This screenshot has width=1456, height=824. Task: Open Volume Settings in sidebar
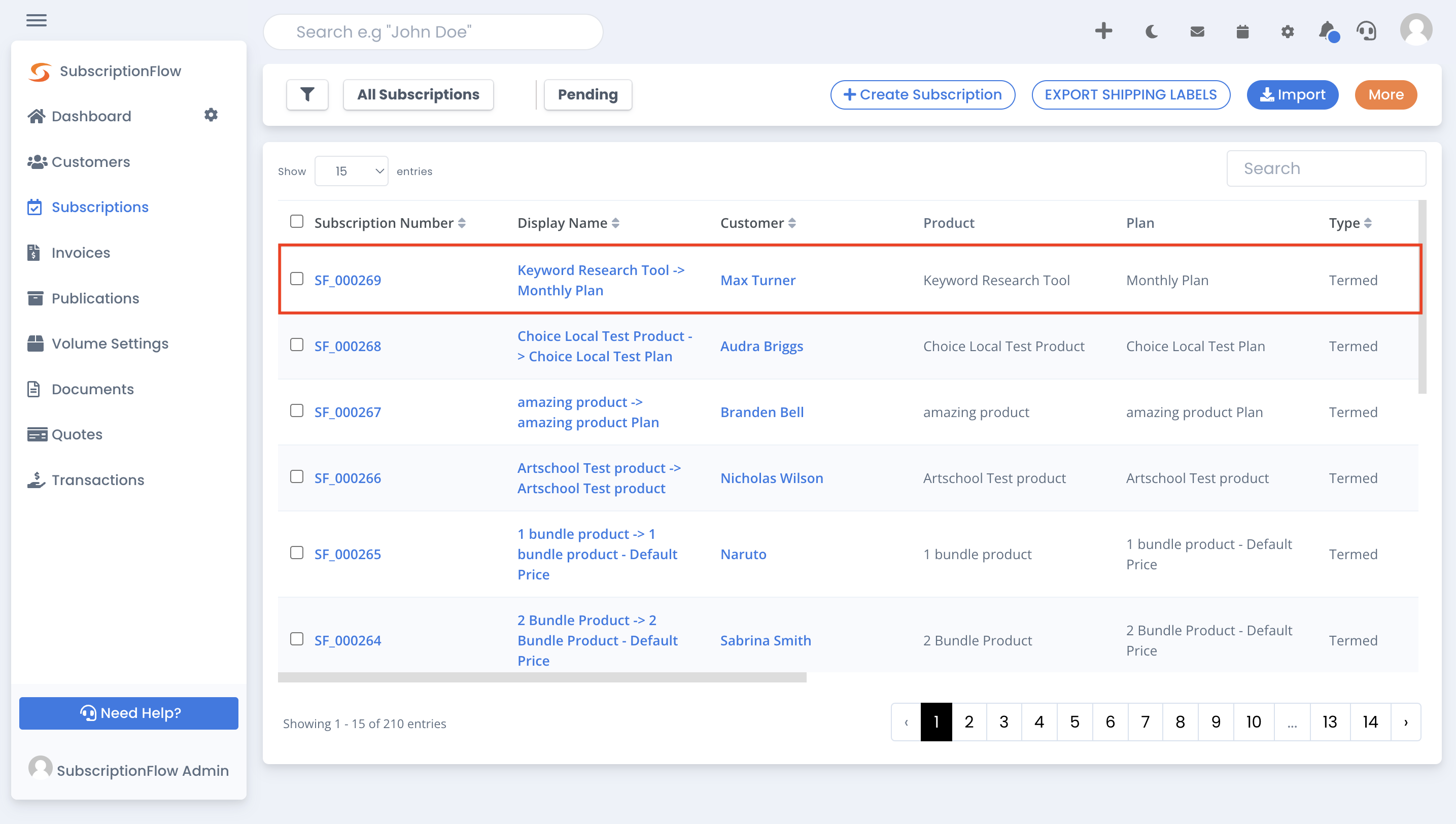click(x=98, y=344)
